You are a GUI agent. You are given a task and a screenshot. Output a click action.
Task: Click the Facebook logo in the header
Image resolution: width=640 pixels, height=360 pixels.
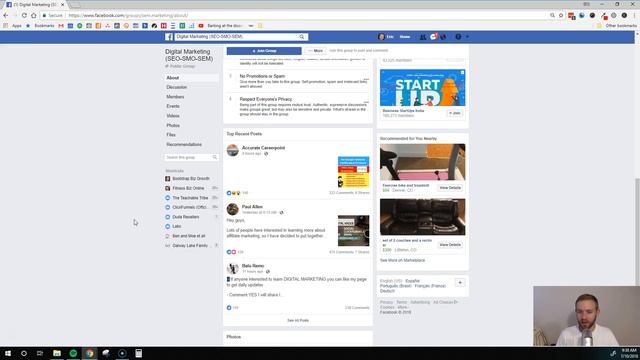(169, 37)
